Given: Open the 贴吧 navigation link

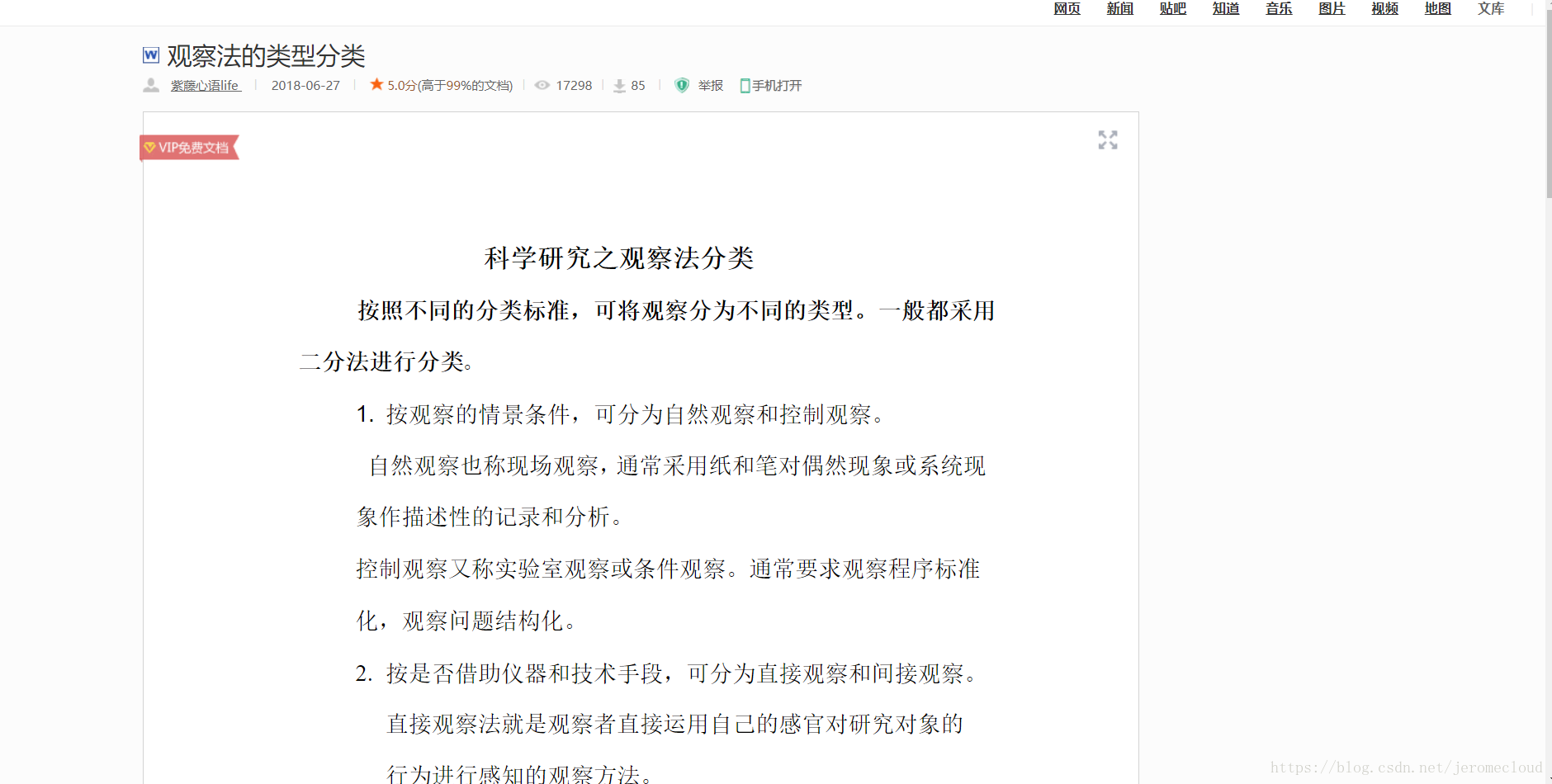Looking at the screenshot, I should pyautogui.click(x=1172, y=9).
